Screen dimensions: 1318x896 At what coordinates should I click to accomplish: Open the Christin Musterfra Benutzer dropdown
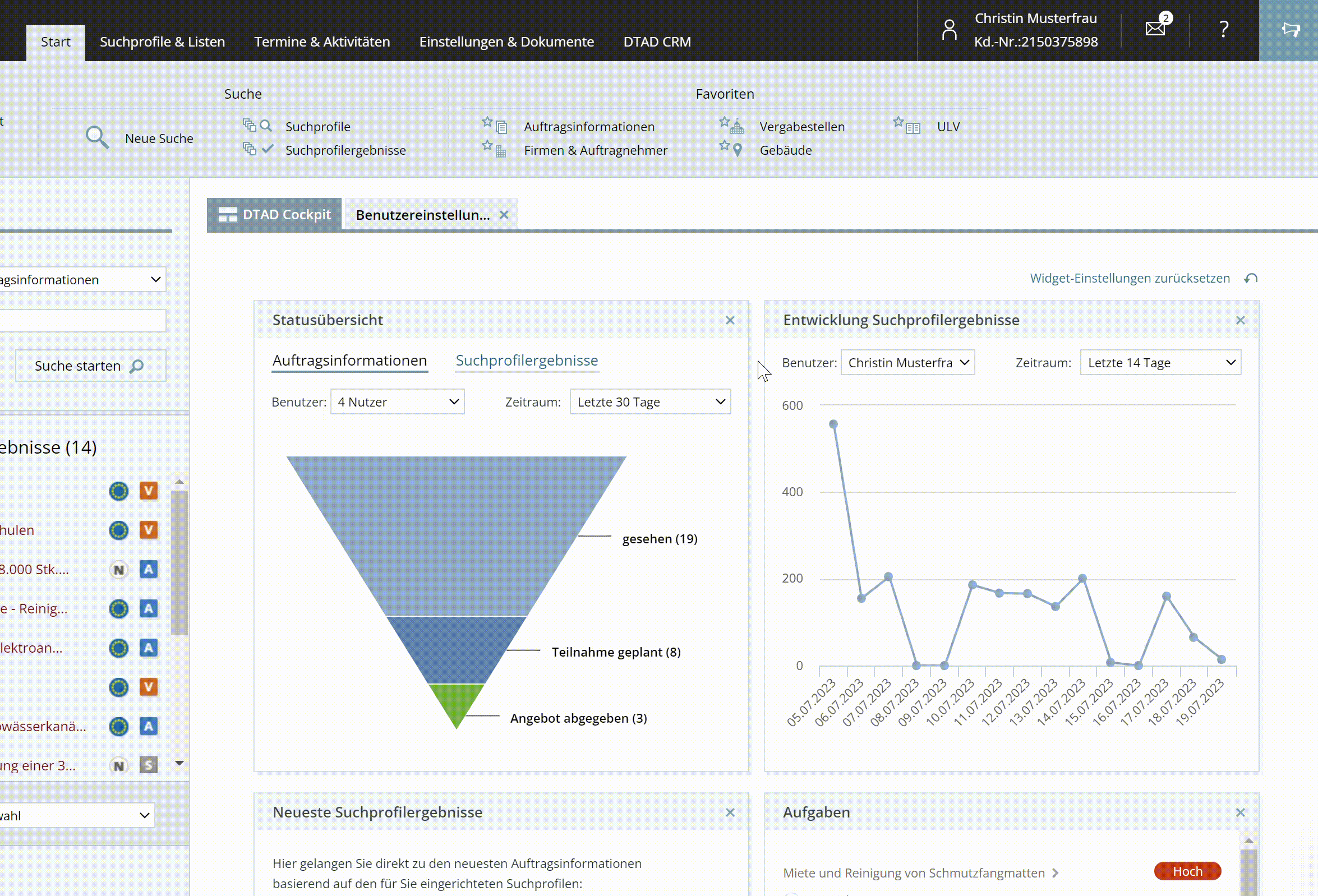pos(907,362)
